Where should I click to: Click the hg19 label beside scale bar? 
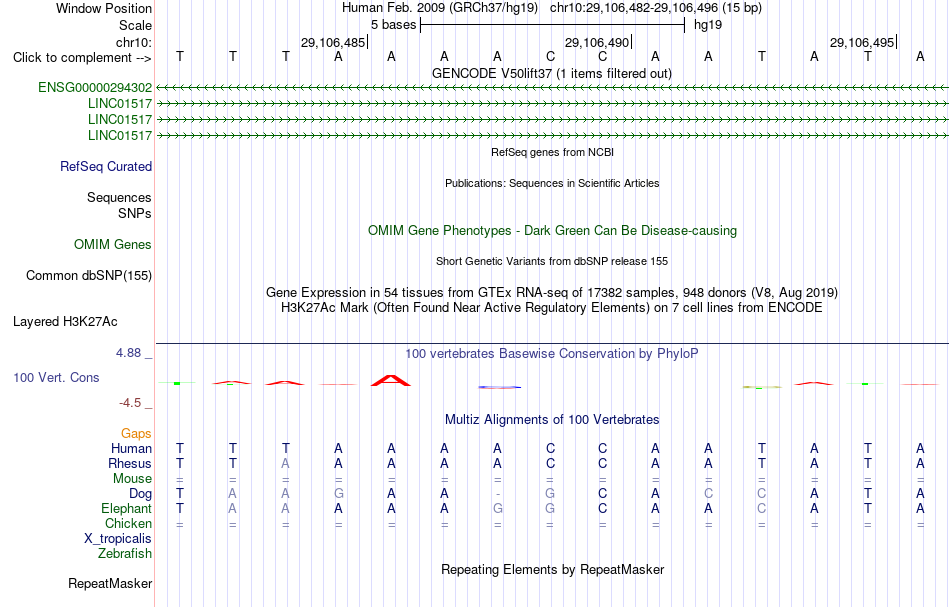(x=708, y=25)
